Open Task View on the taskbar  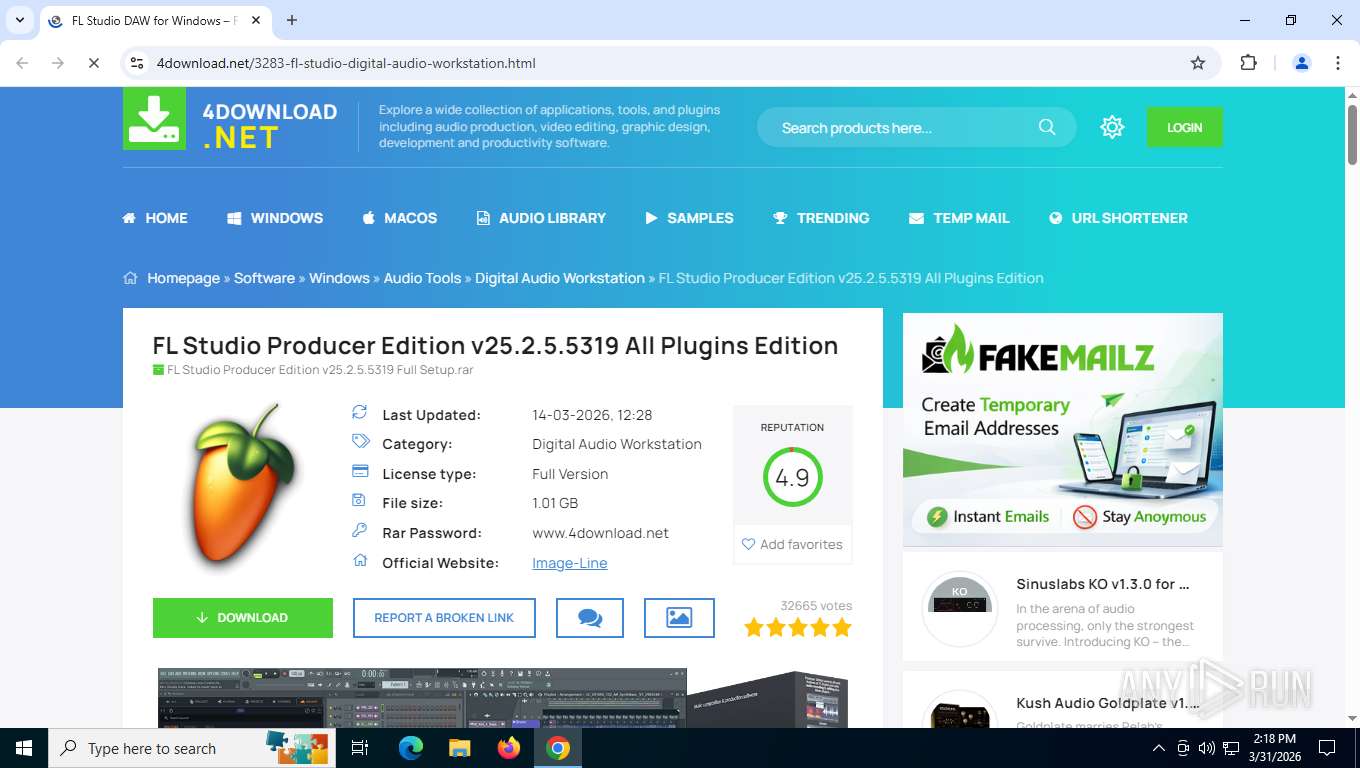(x=360, y=748)
